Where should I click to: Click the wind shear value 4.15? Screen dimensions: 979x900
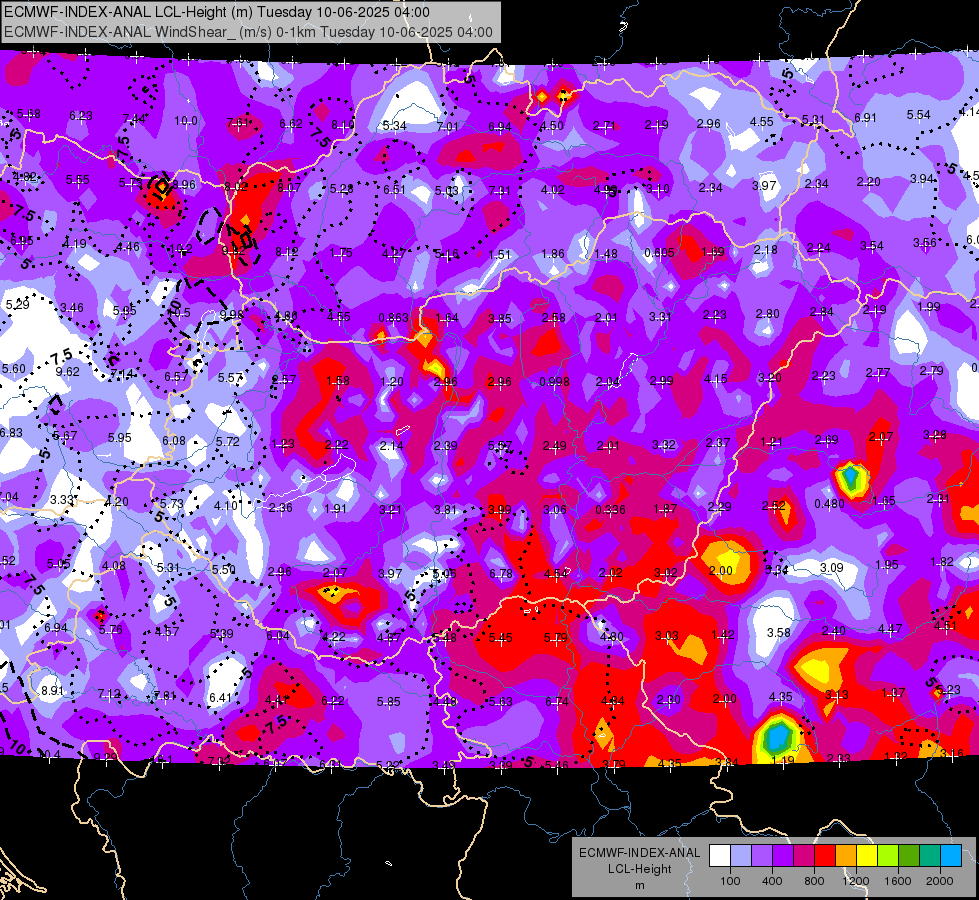click(x=716, y=378)
